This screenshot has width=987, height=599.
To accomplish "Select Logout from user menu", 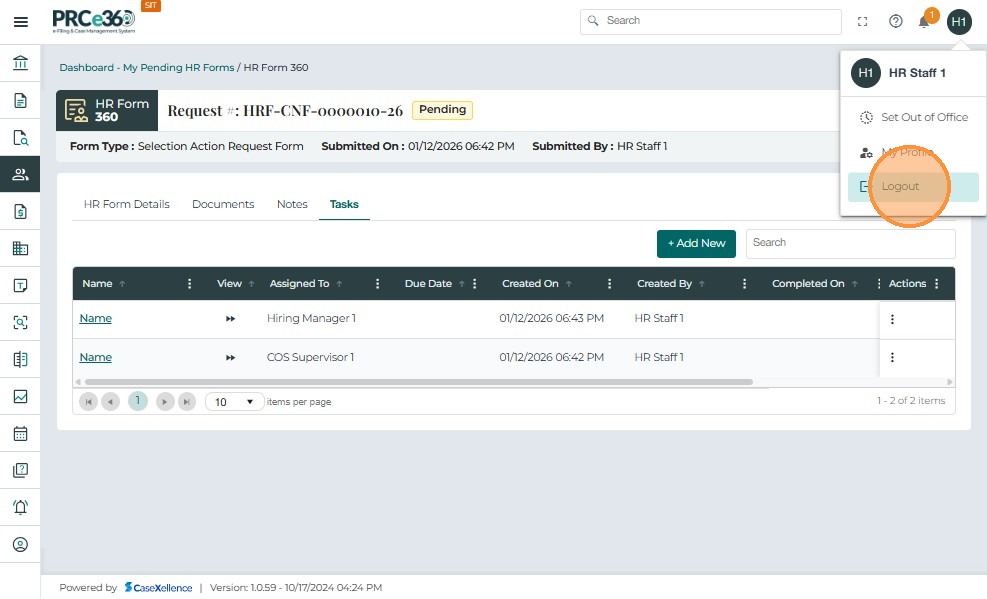I will (913, 187).
